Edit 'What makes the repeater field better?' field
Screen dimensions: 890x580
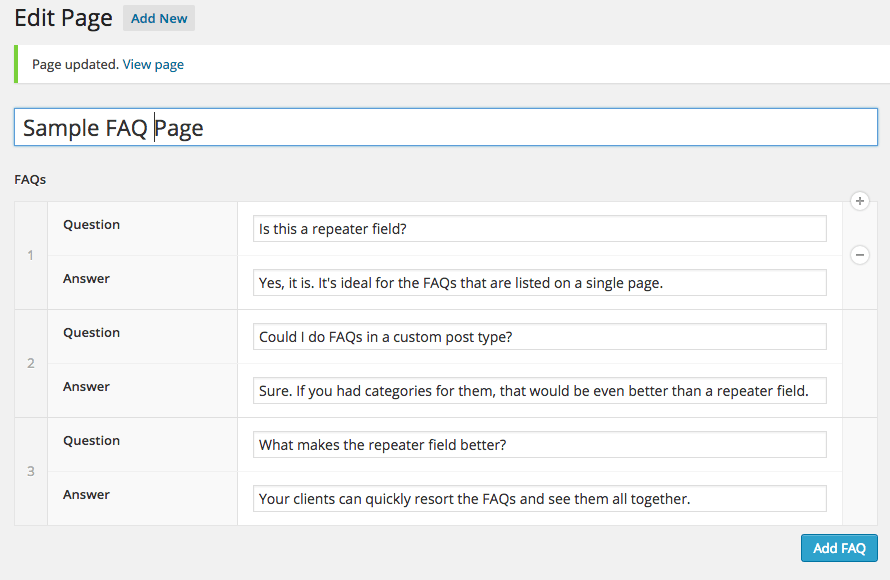click(x=539, y=444)
